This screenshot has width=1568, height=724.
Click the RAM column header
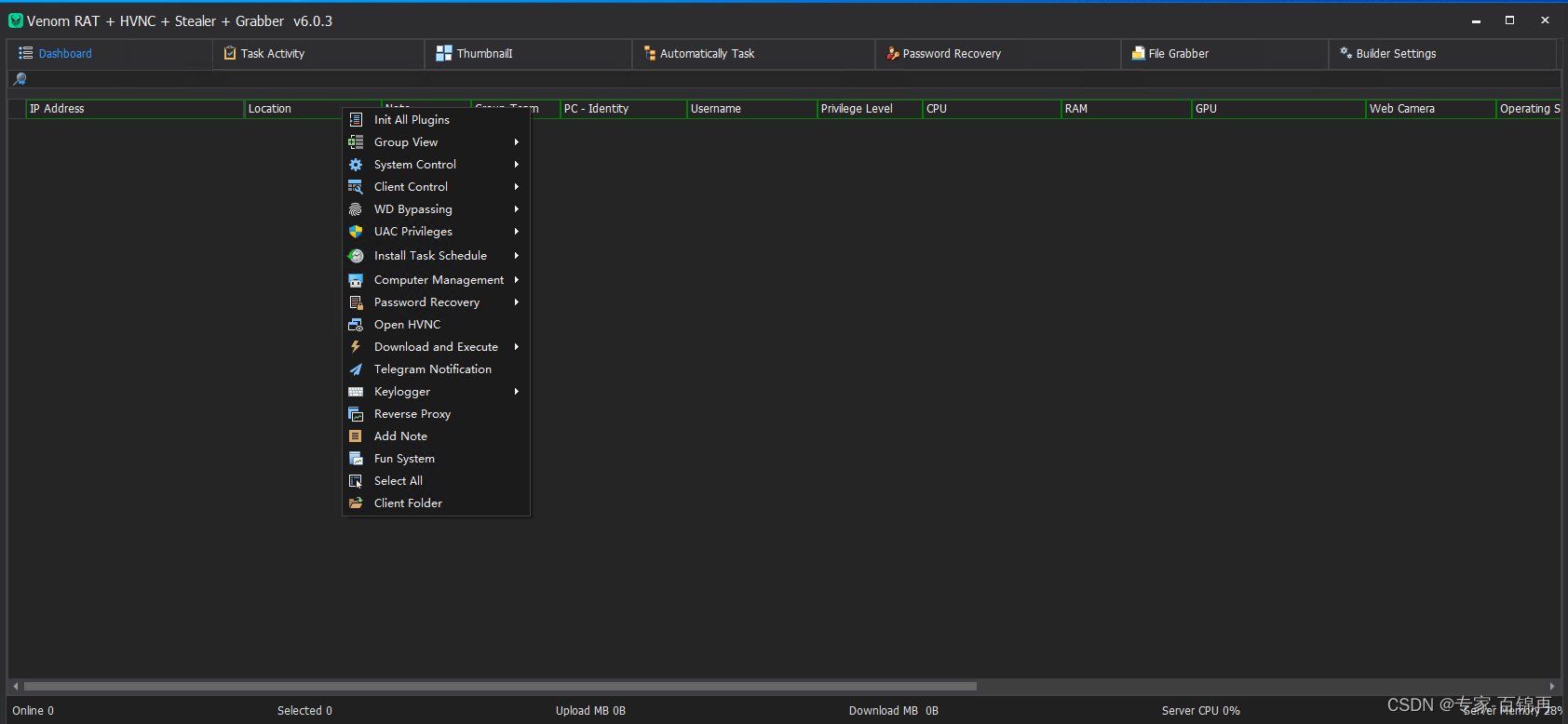point(1126,109)
